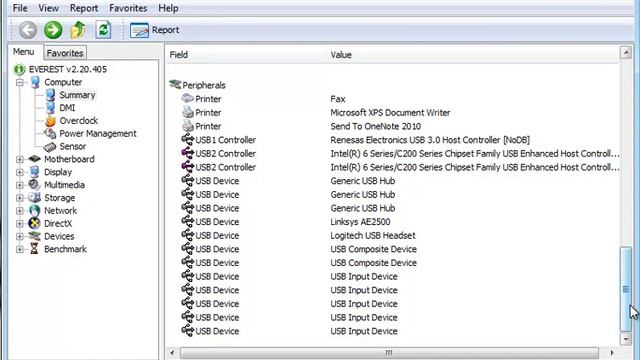Select Renesas Electronics USB 3.0 Host Controller value
This screenshot has height=360, width=640.
tap(430, 140)
